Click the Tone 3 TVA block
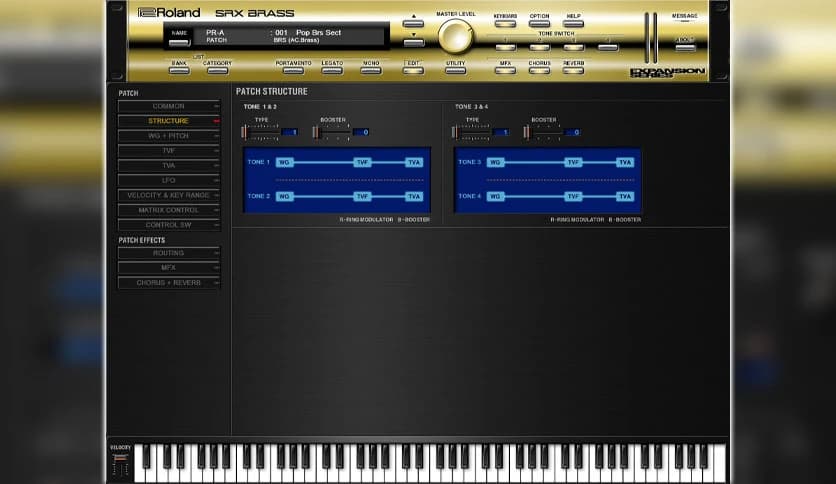This screenshot has width=836, height=484. 625,162
